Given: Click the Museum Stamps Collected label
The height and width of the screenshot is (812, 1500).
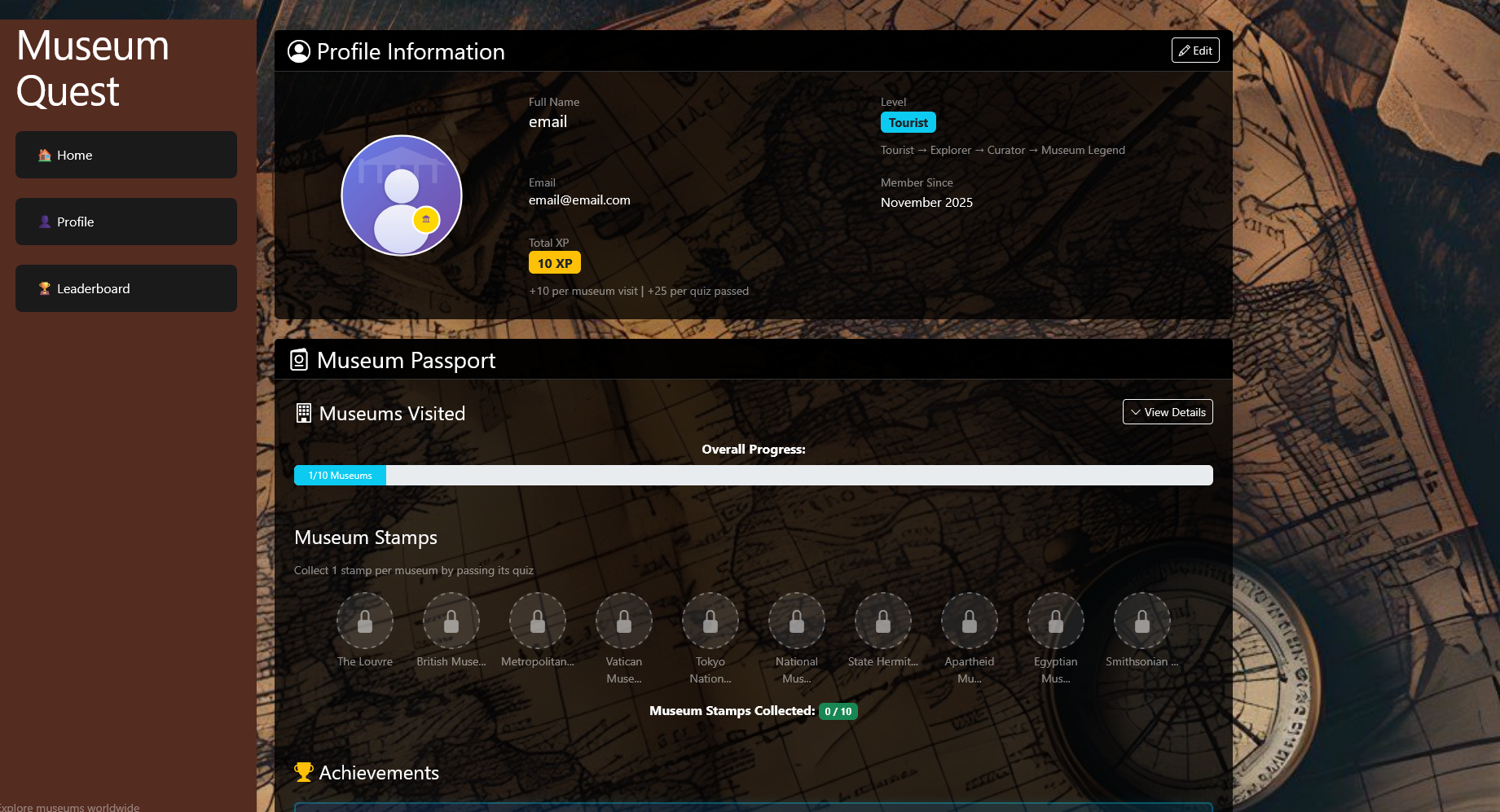Looking at the screenshot, I should pyautogui.click(x=732, y=711).
